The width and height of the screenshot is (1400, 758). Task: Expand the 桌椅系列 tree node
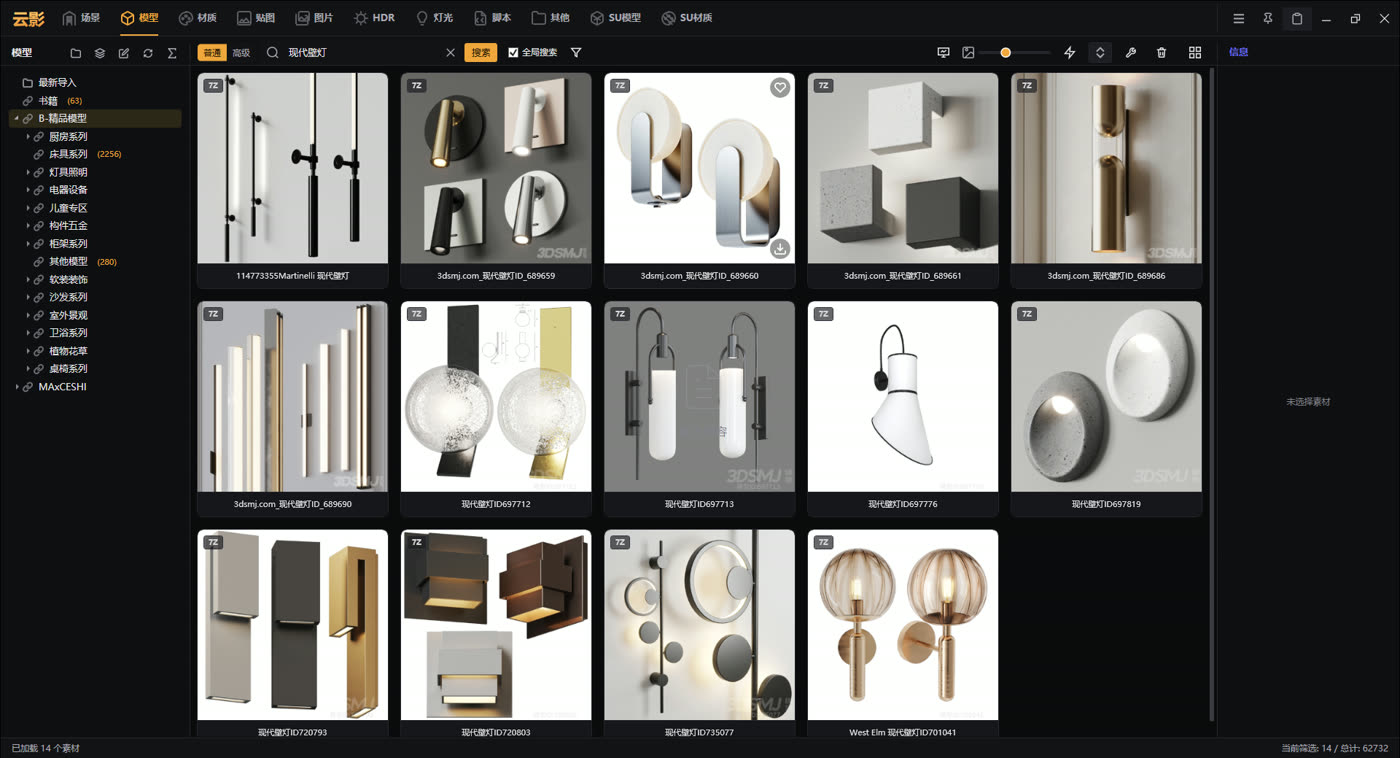click(x=28, y=369)
